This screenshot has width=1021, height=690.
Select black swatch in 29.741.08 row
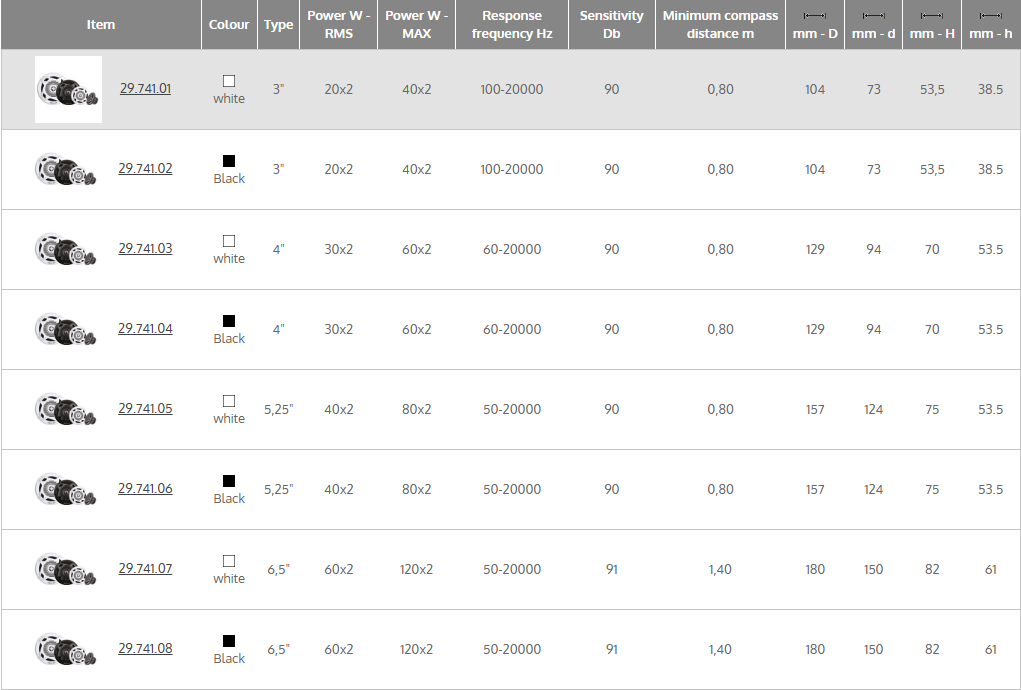(229, 641)
